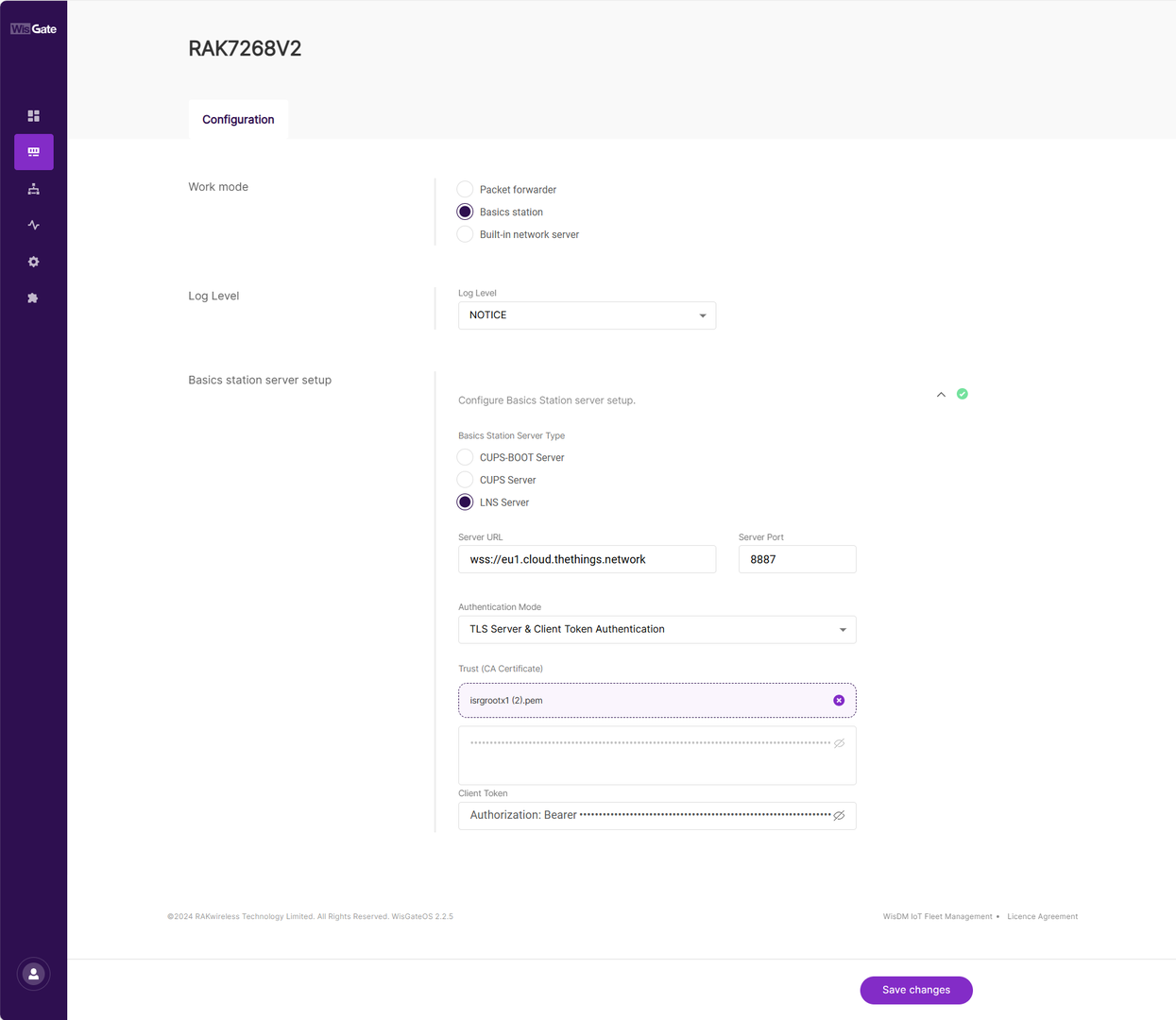The height and width of the screenshot is (1020, 1176).
Task: Remove the isrgrootx1 (2).pem certificate file
Action: tap(839, 700)
